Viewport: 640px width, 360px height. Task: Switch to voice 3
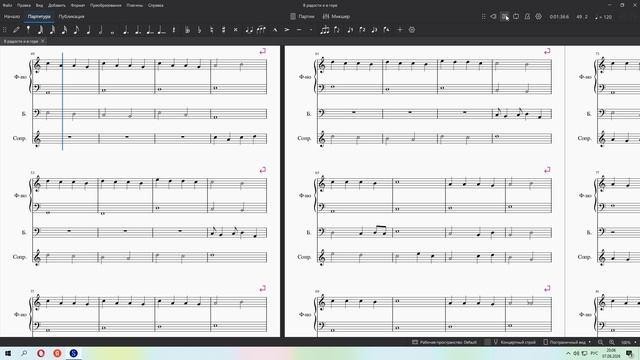click(x=374, y=29)
